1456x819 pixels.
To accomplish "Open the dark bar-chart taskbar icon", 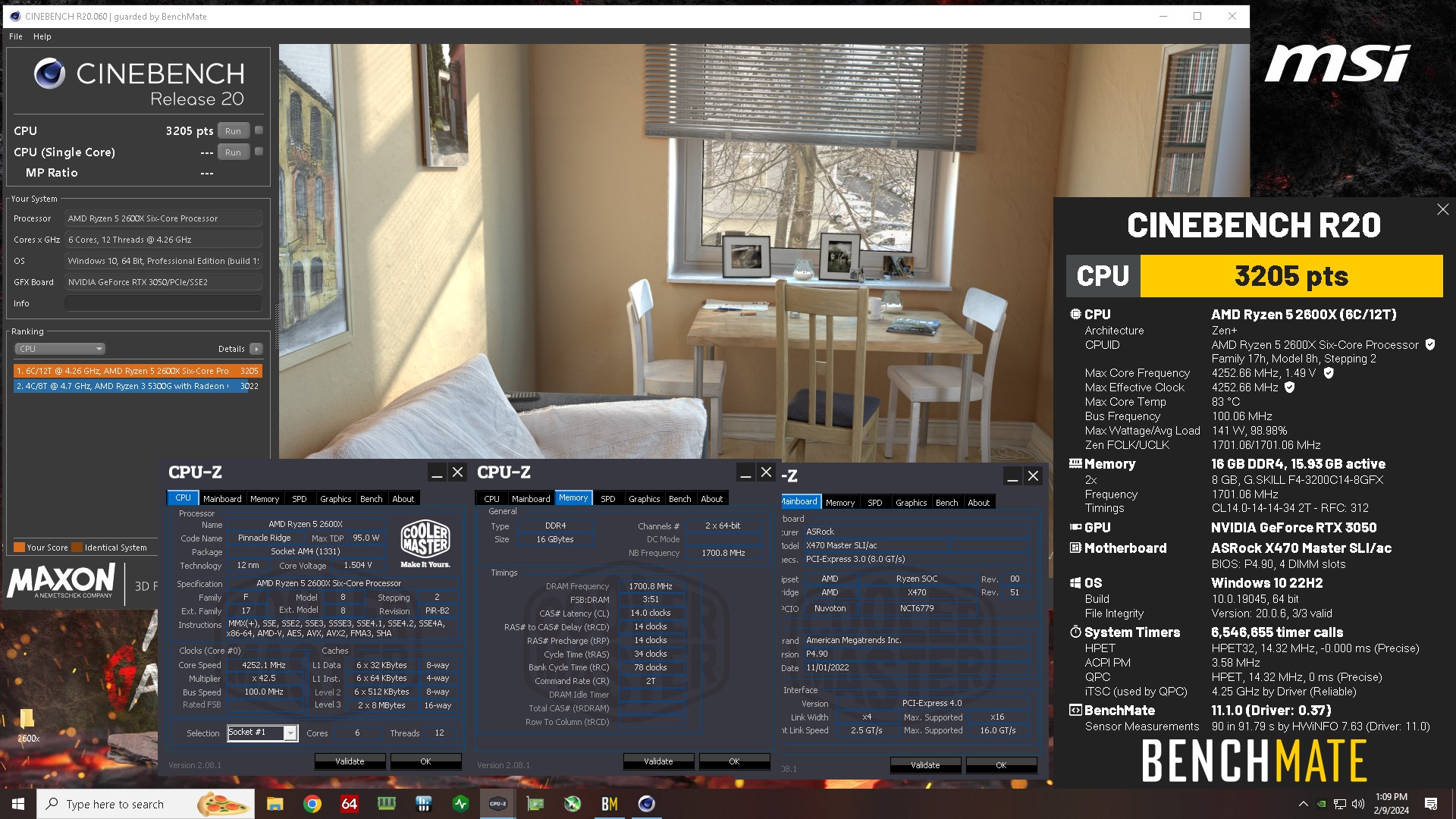I will click(423, 804).
